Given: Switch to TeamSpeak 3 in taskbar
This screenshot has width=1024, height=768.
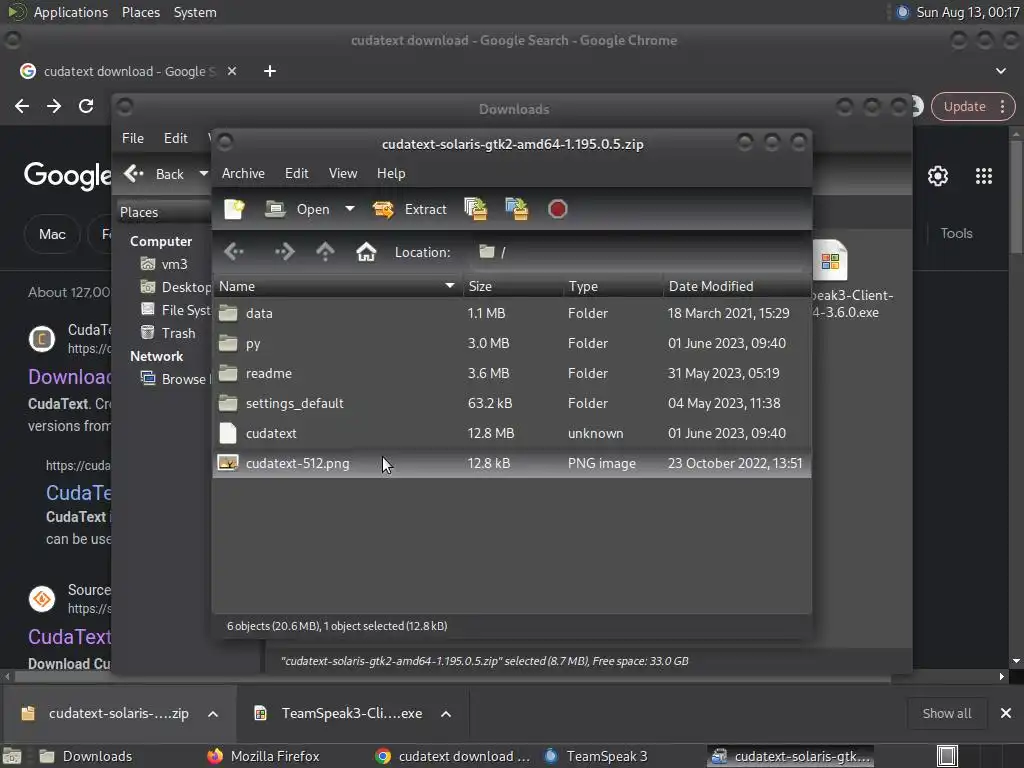Looking at the screenshot, I should pos(596,756).
